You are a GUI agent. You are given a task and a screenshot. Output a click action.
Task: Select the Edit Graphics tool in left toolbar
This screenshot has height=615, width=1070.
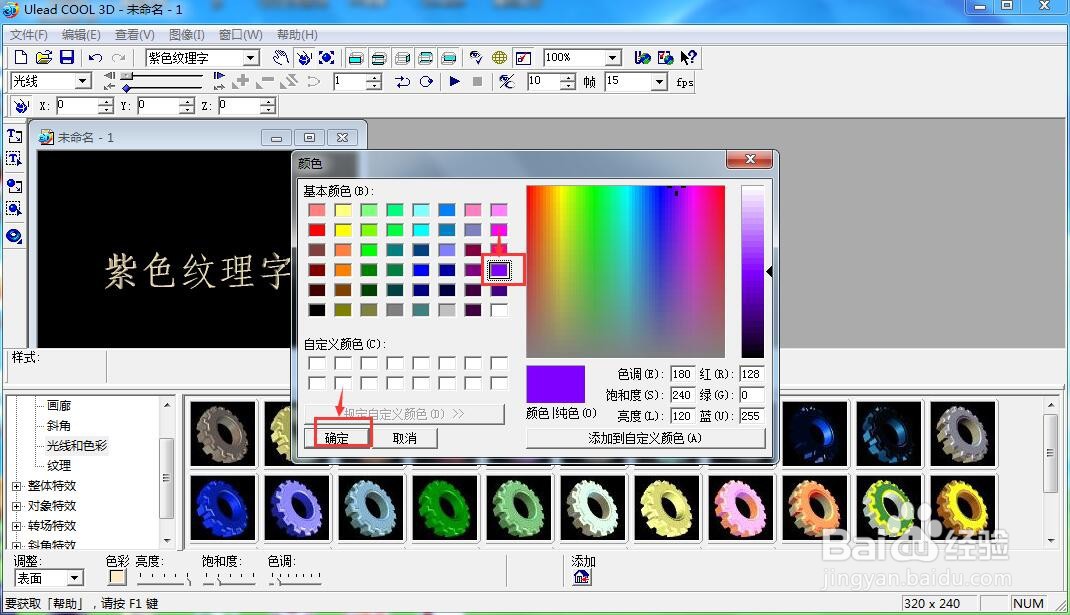(x=14, y=209)
